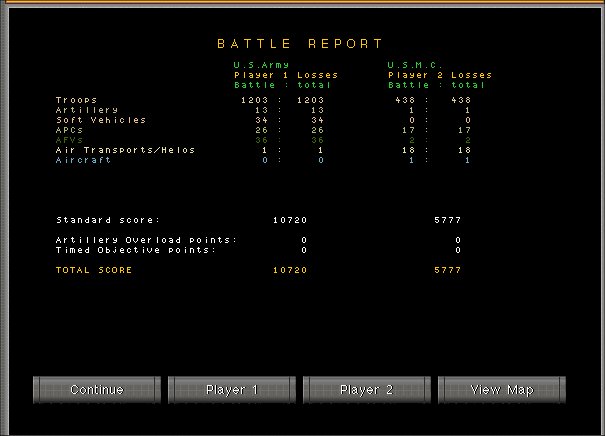Open the Player 1 details button
The width and height of the screenshot is (605, 436).
point(232,389)
